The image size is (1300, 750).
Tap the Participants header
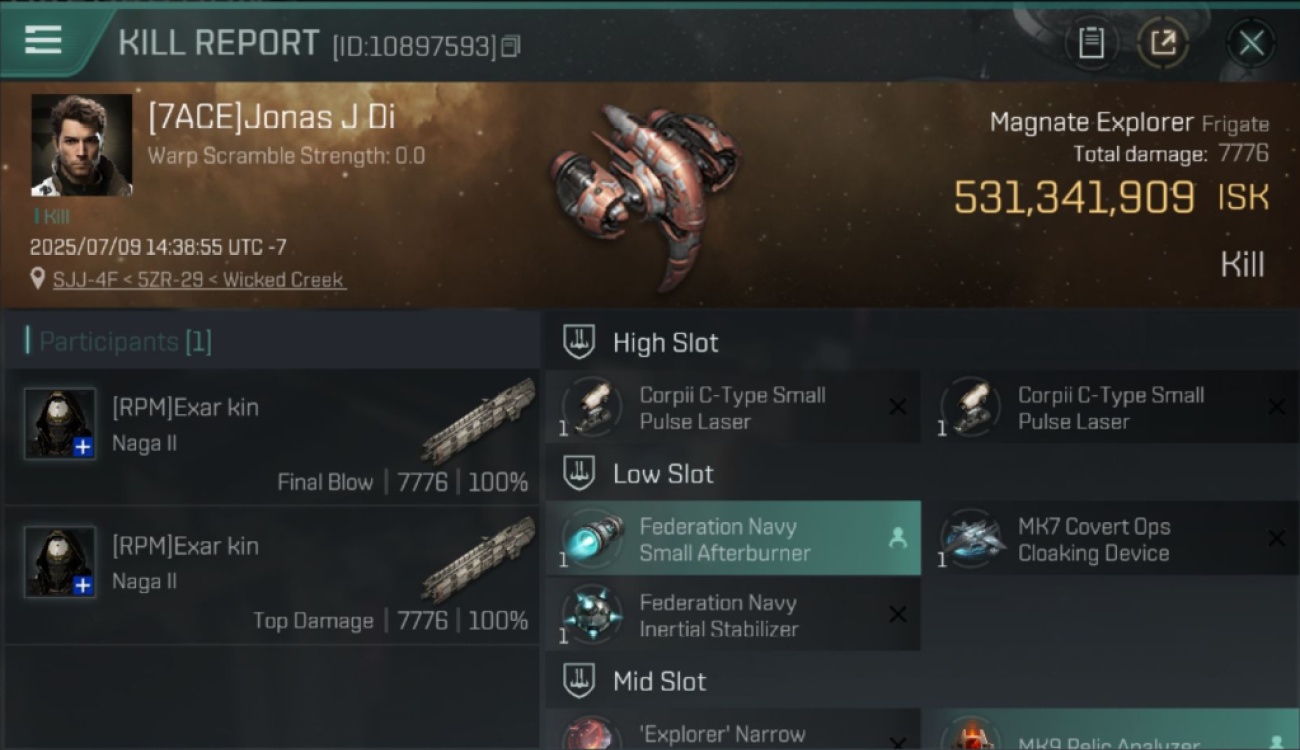(x=119, y=342)
